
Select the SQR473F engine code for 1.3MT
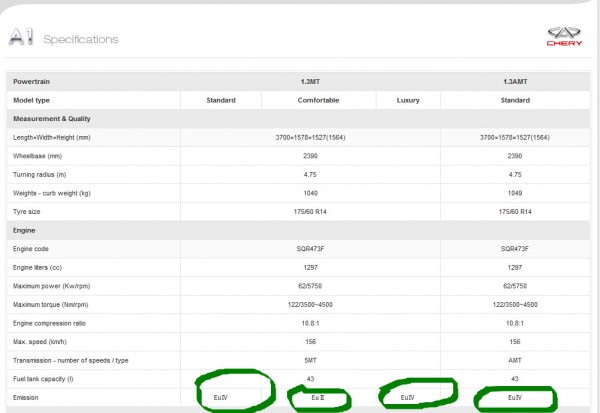[x=310, y=249]
